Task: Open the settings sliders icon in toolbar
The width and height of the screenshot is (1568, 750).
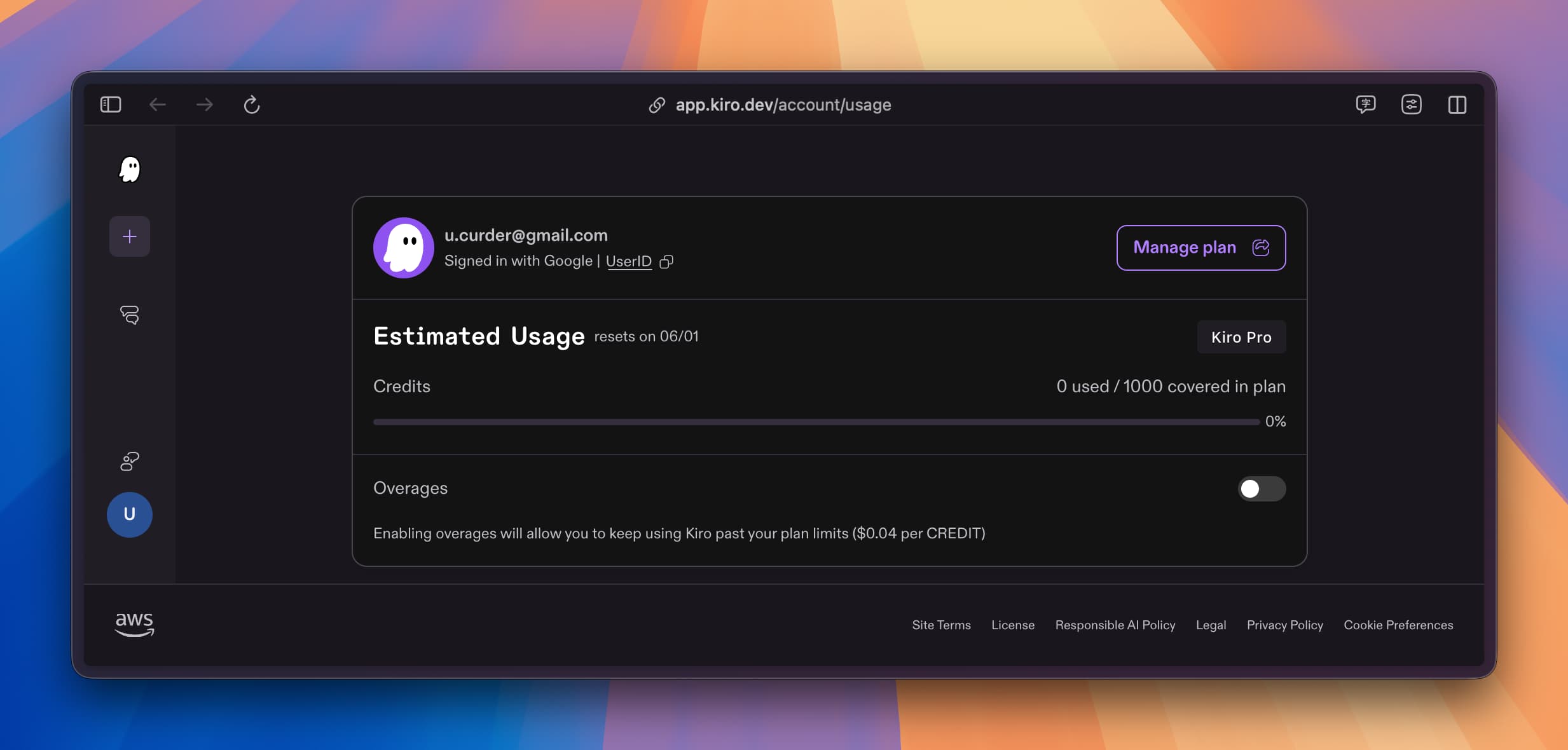Action: tap(1411, 104)
